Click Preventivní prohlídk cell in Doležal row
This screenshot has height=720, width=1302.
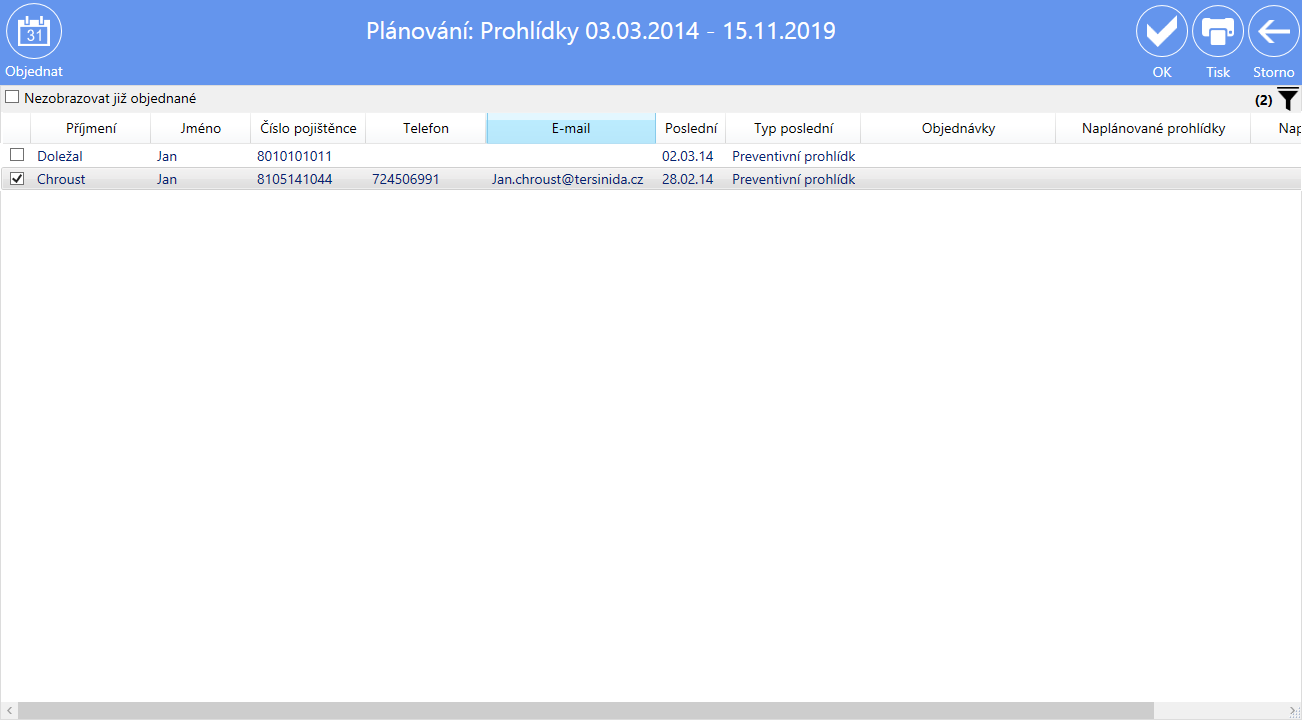[x=793, y=156]
